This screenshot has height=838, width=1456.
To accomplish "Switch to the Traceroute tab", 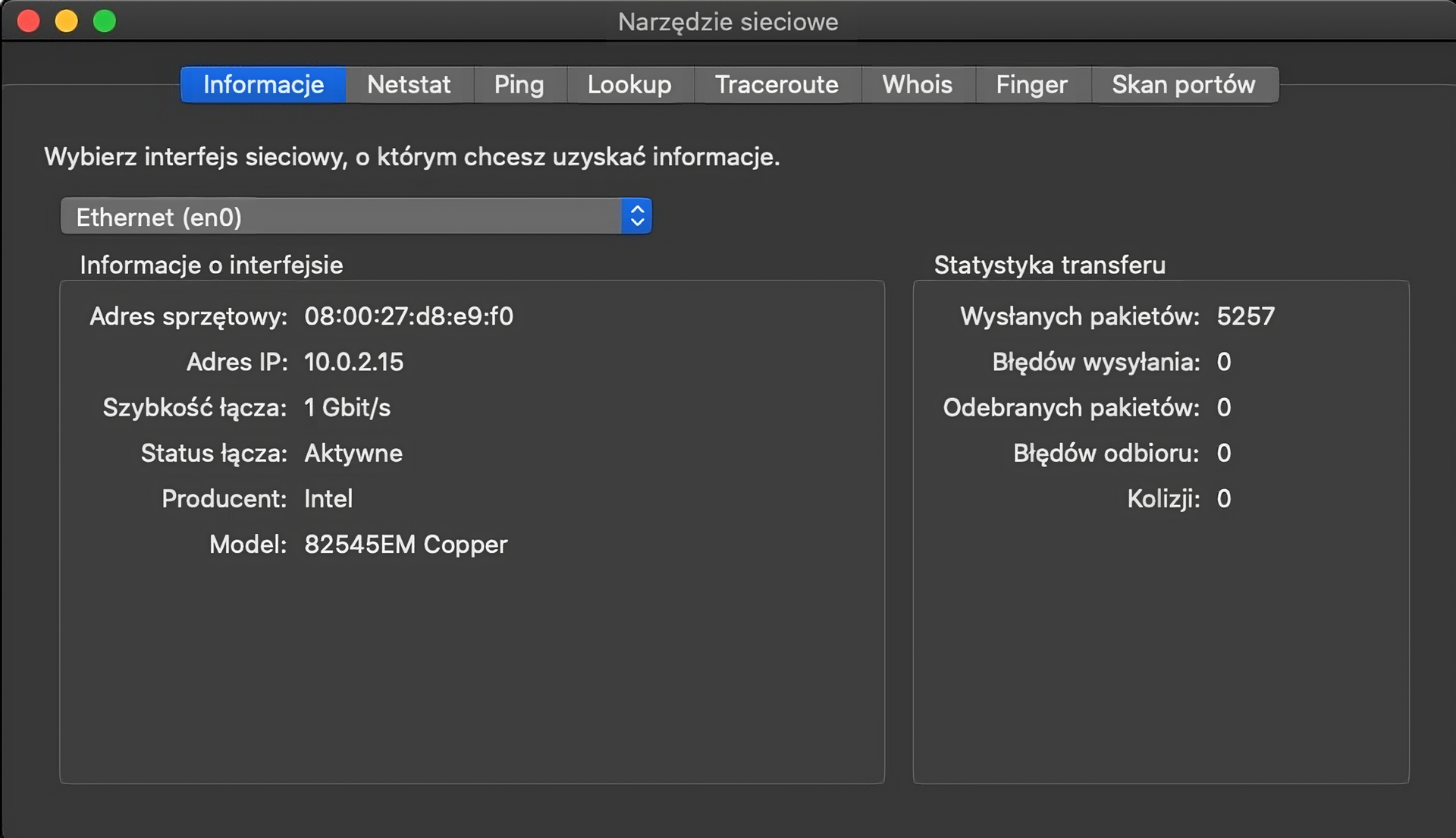I will (x=777, y=84).
